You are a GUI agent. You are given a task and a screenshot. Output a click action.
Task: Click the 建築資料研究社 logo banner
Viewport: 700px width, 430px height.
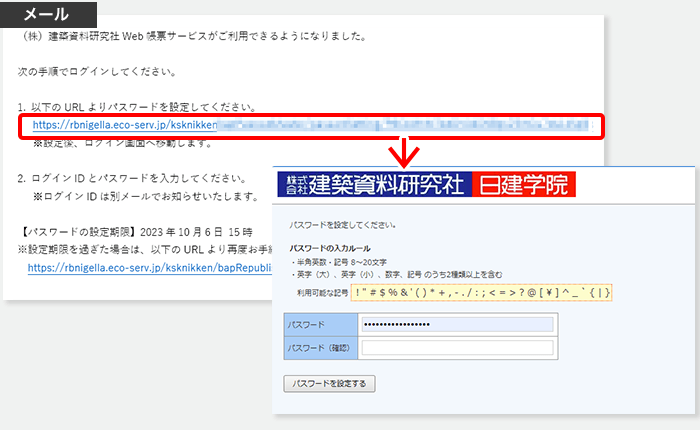pyautogui.click(x=375, y=184)
